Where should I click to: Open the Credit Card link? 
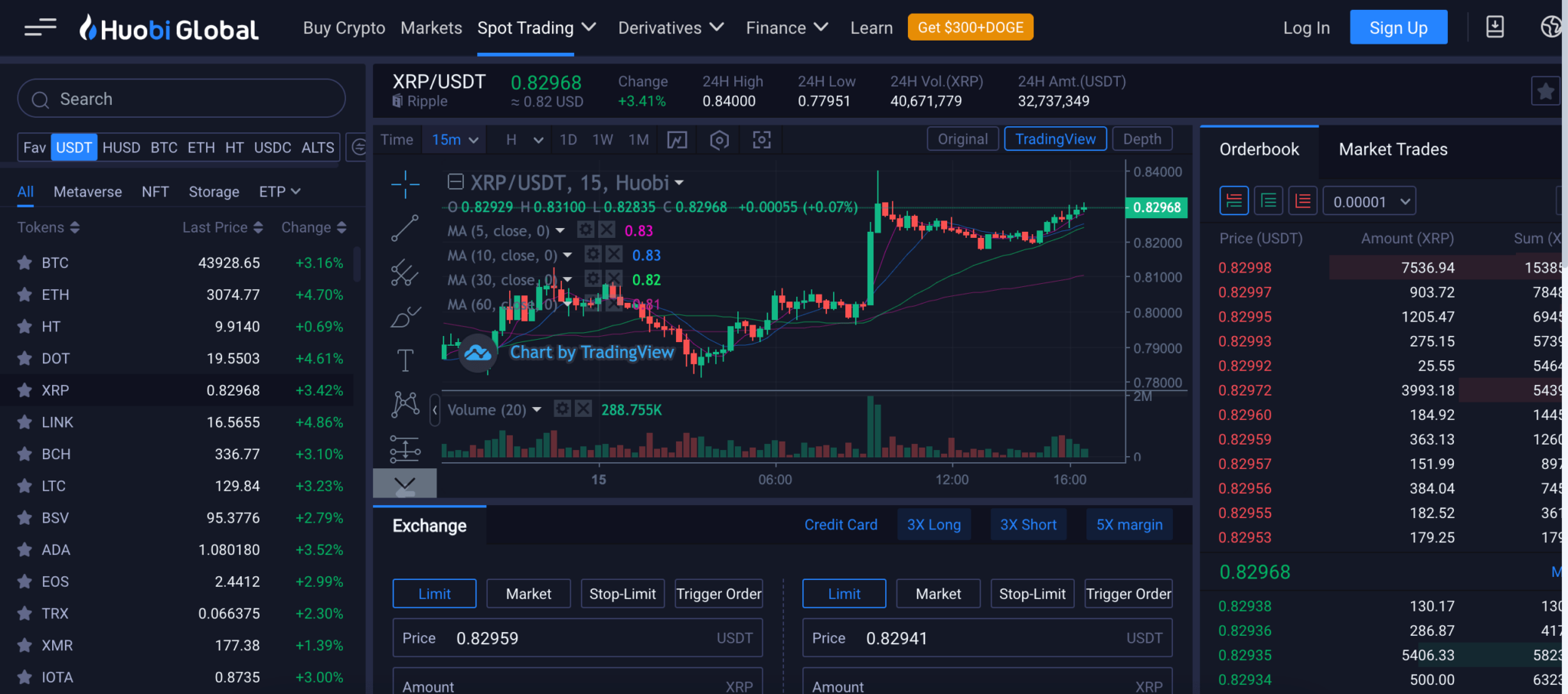tap(841, 525)
